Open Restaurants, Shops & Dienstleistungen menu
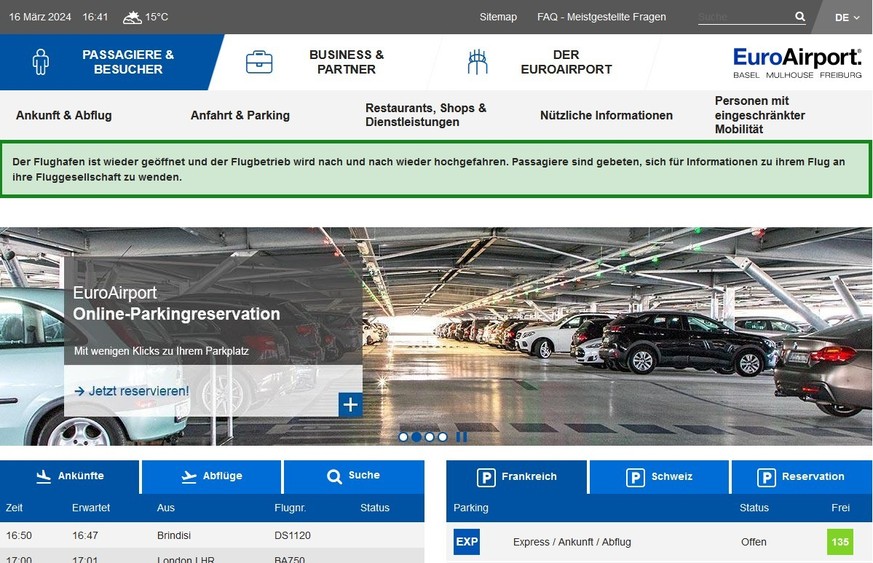 pyautogui.click(x=426, y=115)
